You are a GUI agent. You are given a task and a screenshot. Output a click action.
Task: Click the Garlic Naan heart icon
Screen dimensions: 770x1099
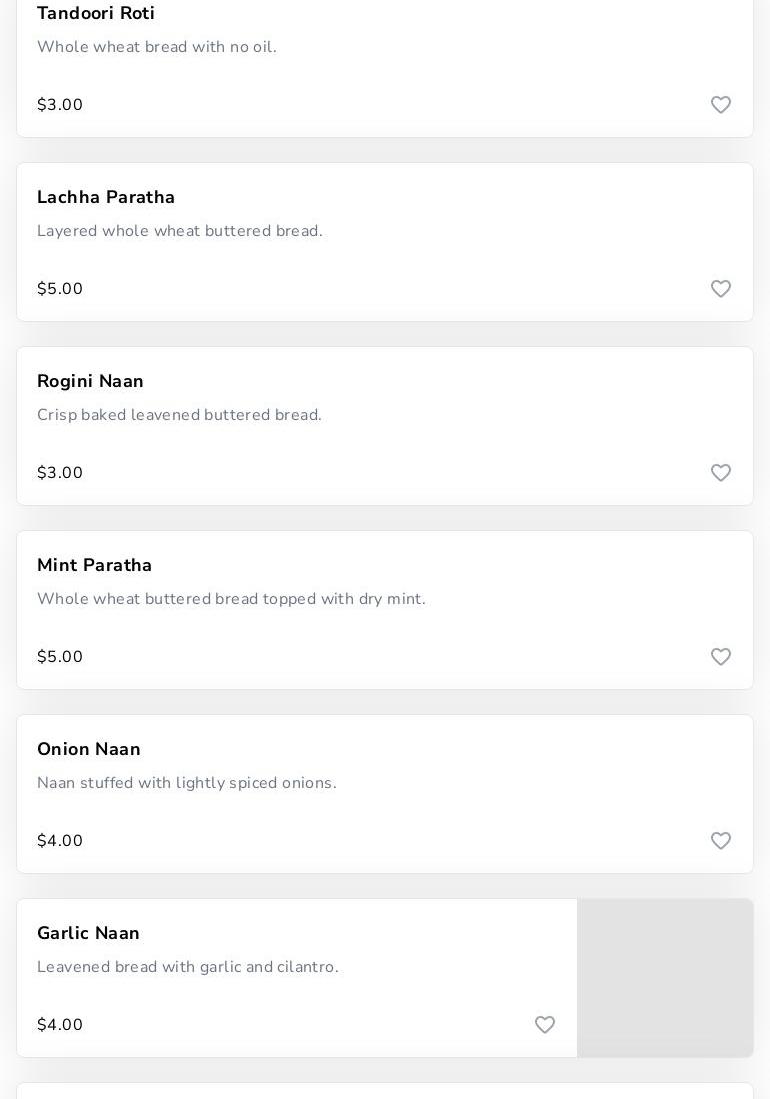(x=545, y=1025)
